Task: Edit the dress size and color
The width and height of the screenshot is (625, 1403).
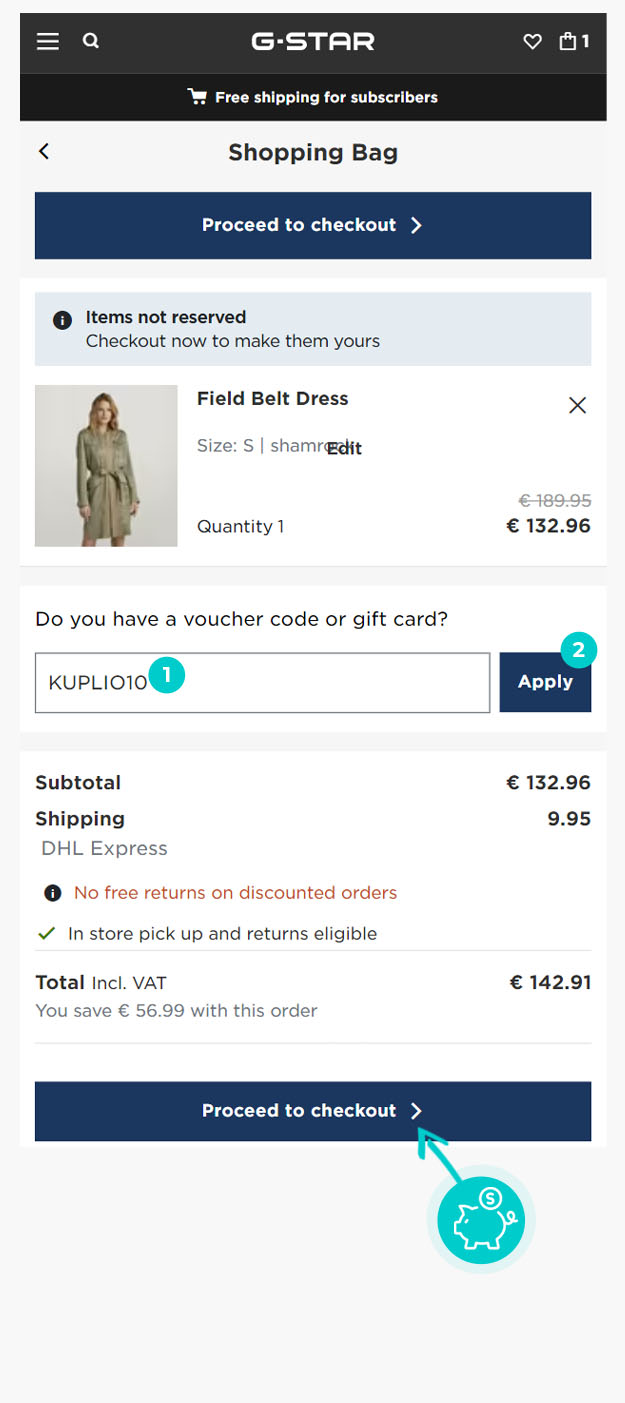Action: point(344,448)
